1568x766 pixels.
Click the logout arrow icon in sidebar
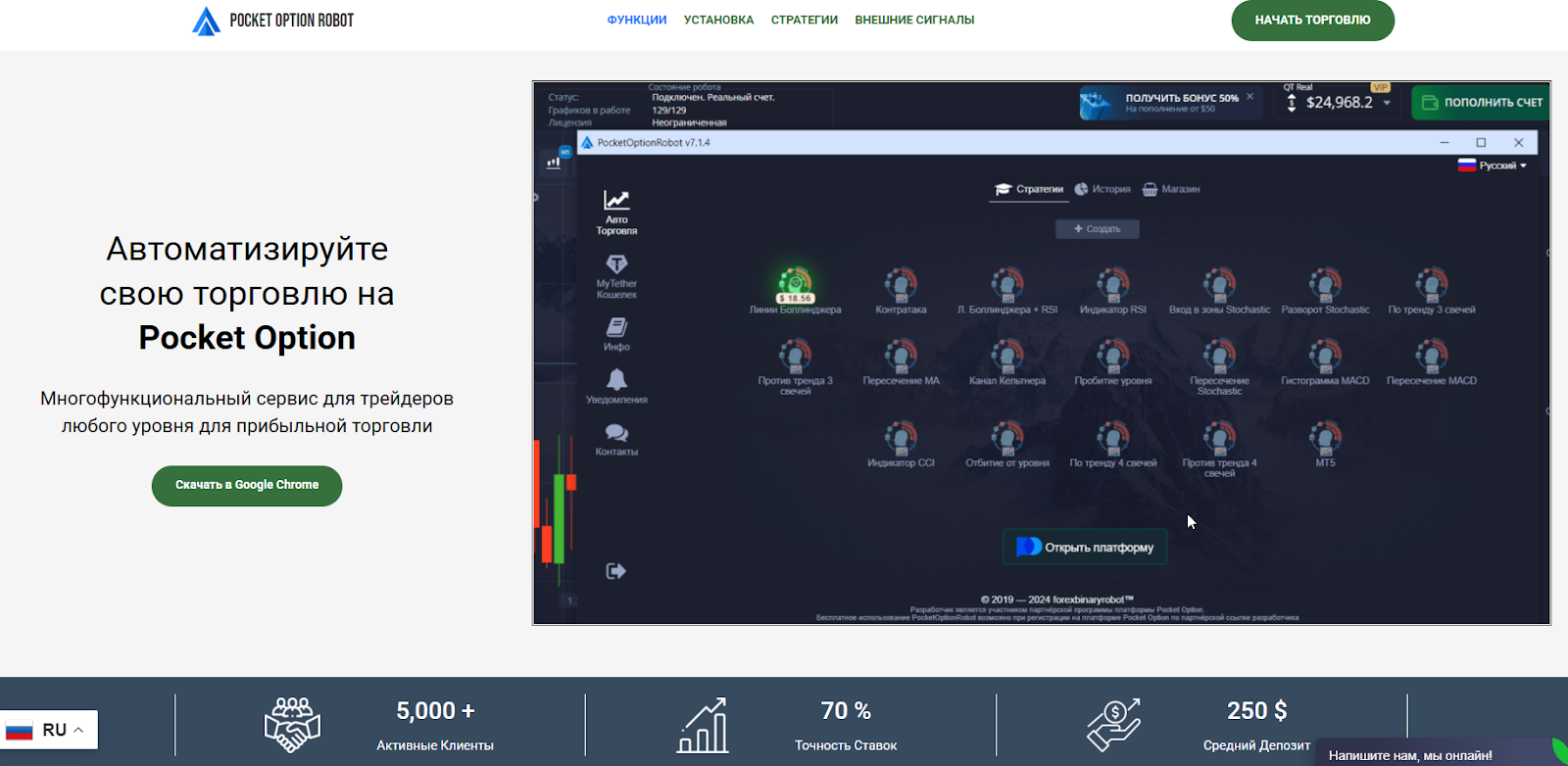(x=615, y=571)
